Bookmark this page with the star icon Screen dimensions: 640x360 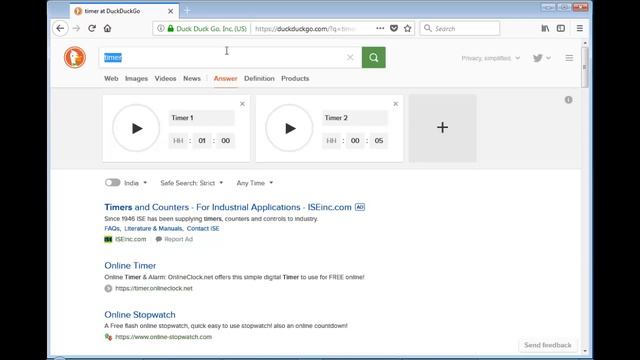[407, 29]
